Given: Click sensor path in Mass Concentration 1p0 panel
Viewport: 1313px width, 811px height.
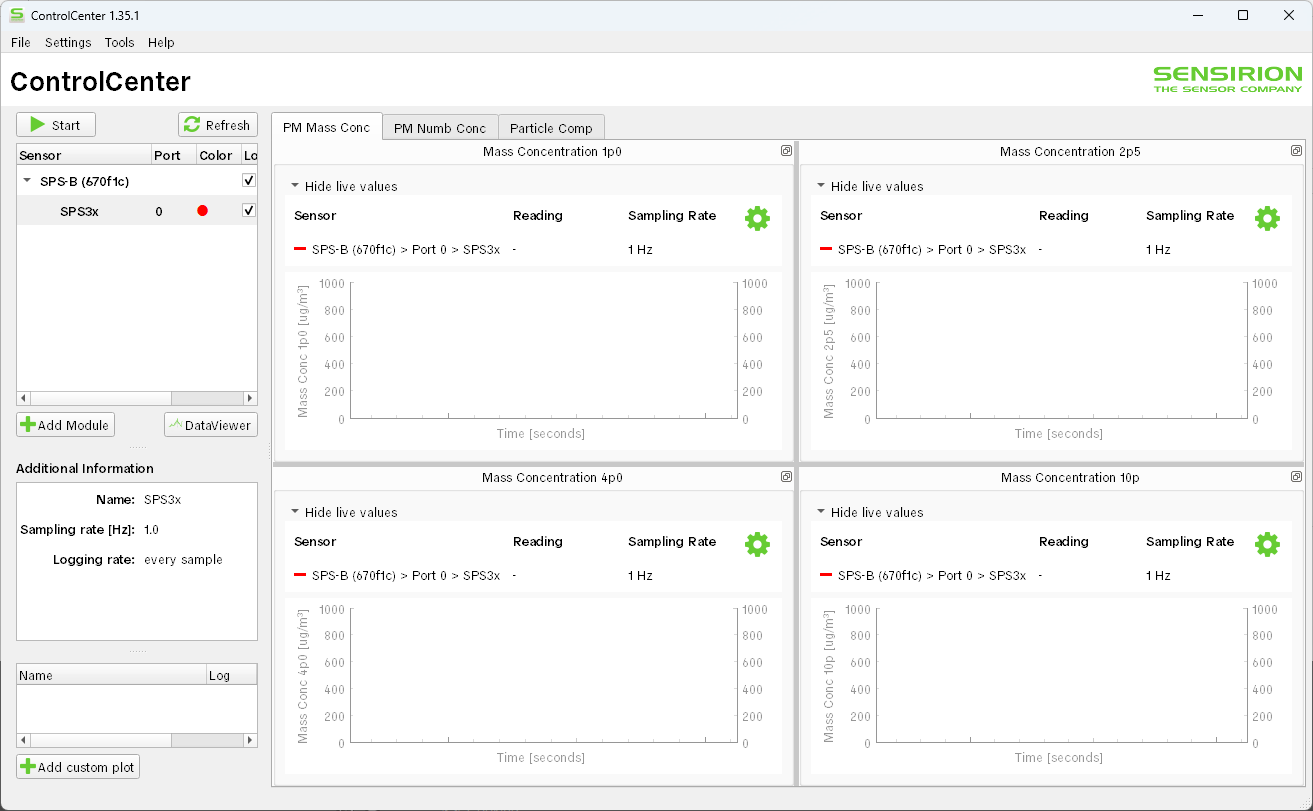Looking at the screenshot, I should (406, 249).
